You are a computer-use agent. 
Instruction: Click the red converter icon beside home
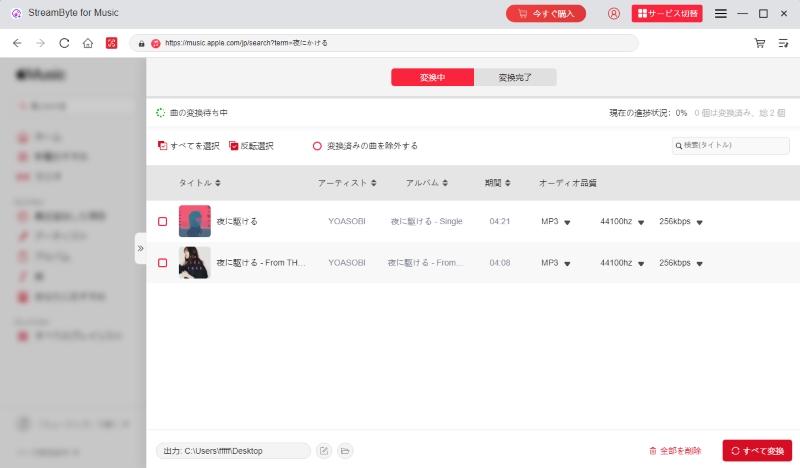coord(111,43)
